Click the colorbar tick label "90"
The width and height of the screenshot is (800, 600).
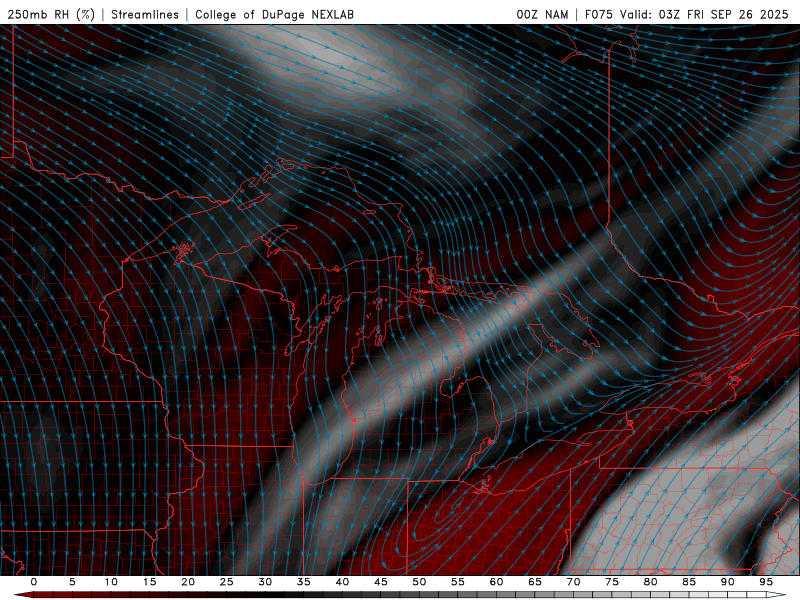(728, 582)
